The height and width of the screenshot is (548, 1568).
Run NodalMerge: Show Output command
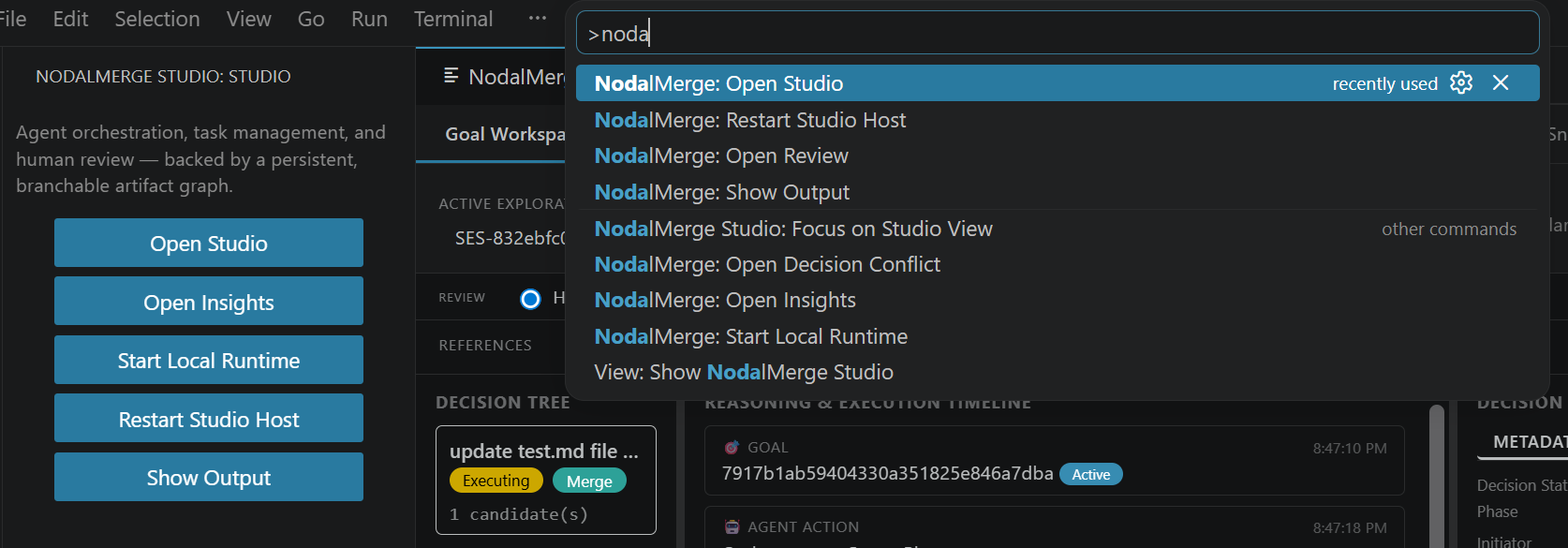(1058, 192)
